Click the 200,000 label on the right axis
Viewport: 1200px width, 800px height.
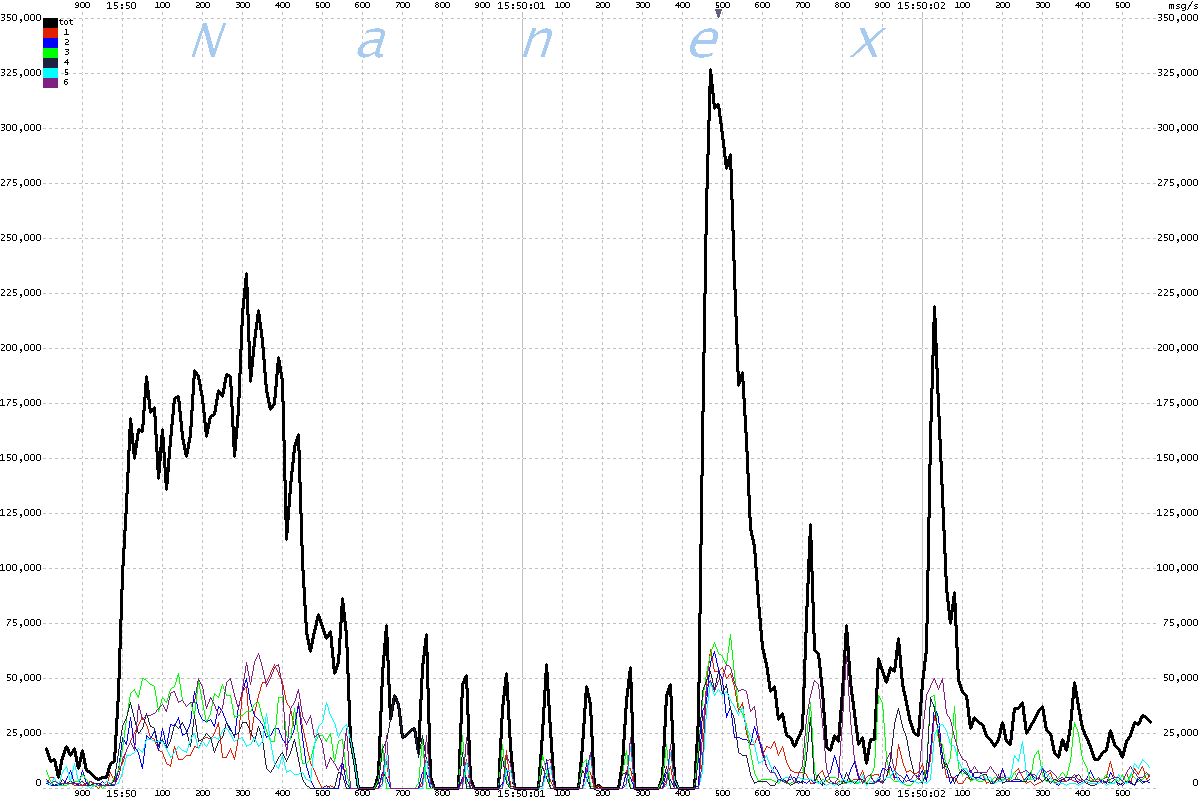[x=1177, y=347]
